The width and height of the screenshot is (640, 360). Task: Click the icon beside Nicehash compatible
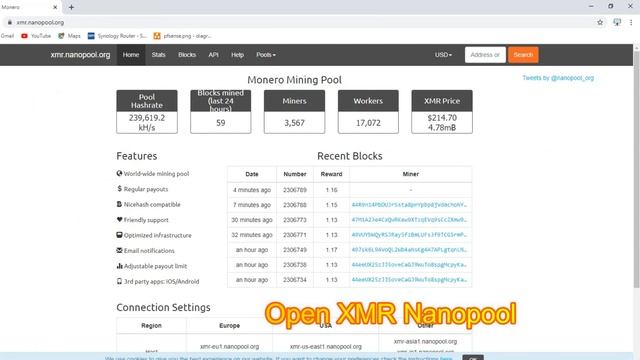coord(119,204)
